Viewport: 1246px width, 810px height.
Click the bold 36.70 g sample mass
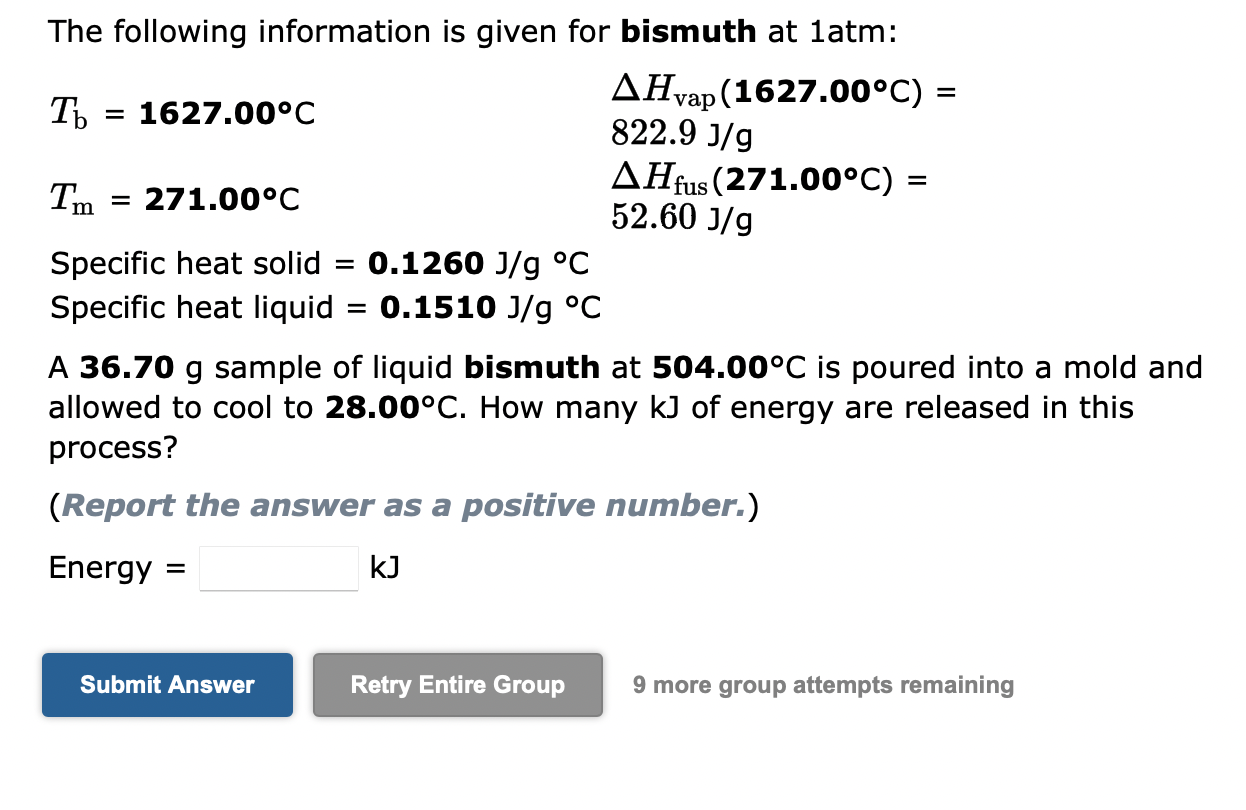[130, 367]
